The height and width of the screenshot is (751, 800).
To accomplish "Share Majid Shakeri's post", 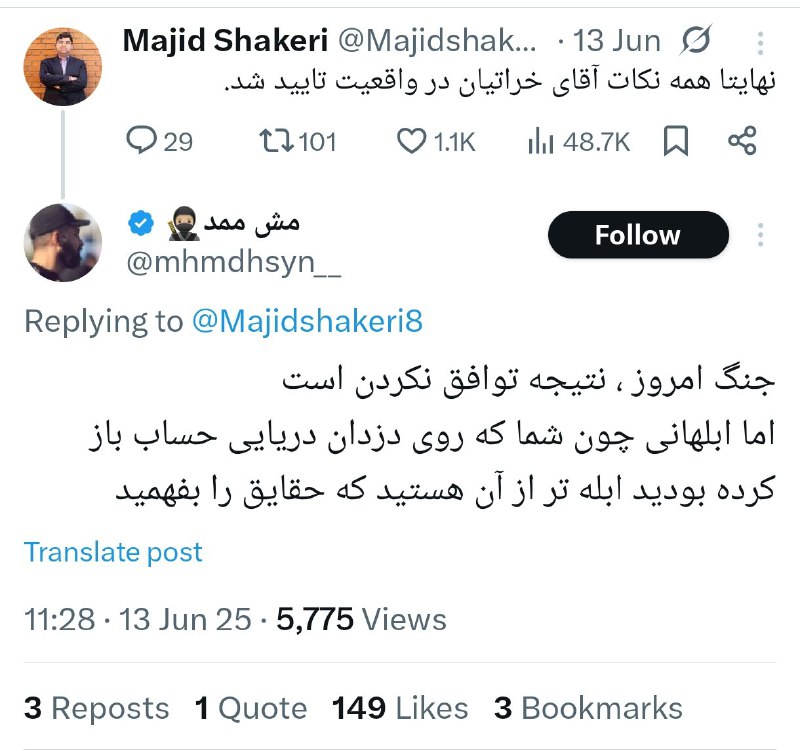I will click(742, 140).
